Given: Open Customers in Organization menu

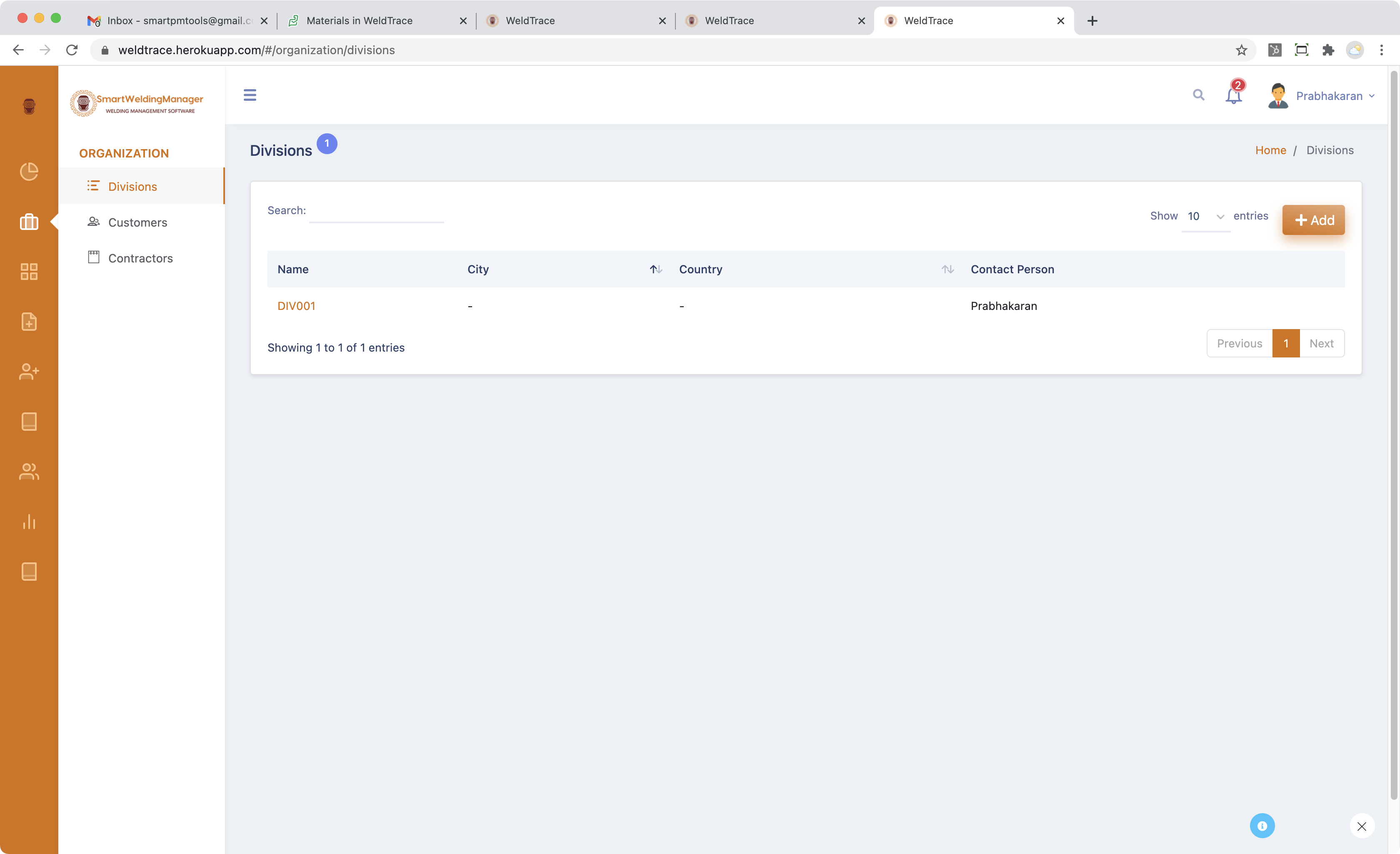Looking at the screenshot, I should [x=142, y=222].
